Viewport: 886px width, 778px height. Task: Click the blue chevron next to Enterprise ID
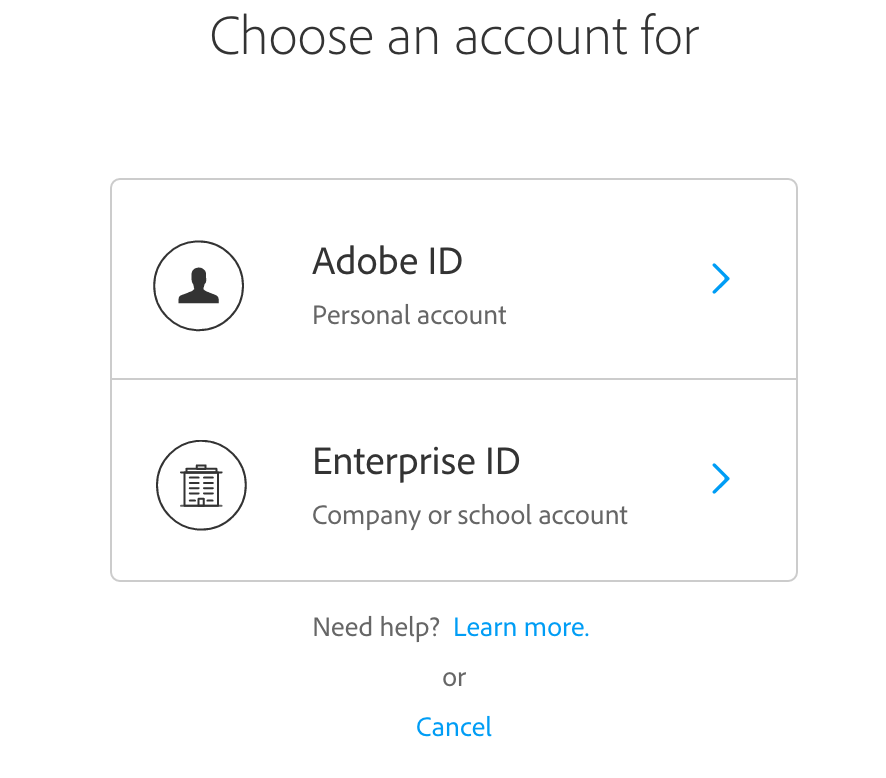coord(721,479)
